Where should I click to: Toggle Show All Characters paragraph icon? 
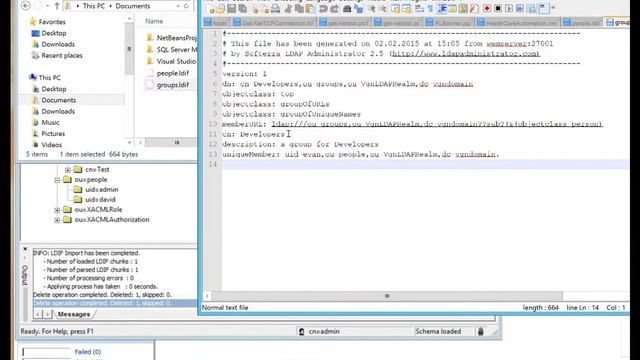tap(430, 8)
